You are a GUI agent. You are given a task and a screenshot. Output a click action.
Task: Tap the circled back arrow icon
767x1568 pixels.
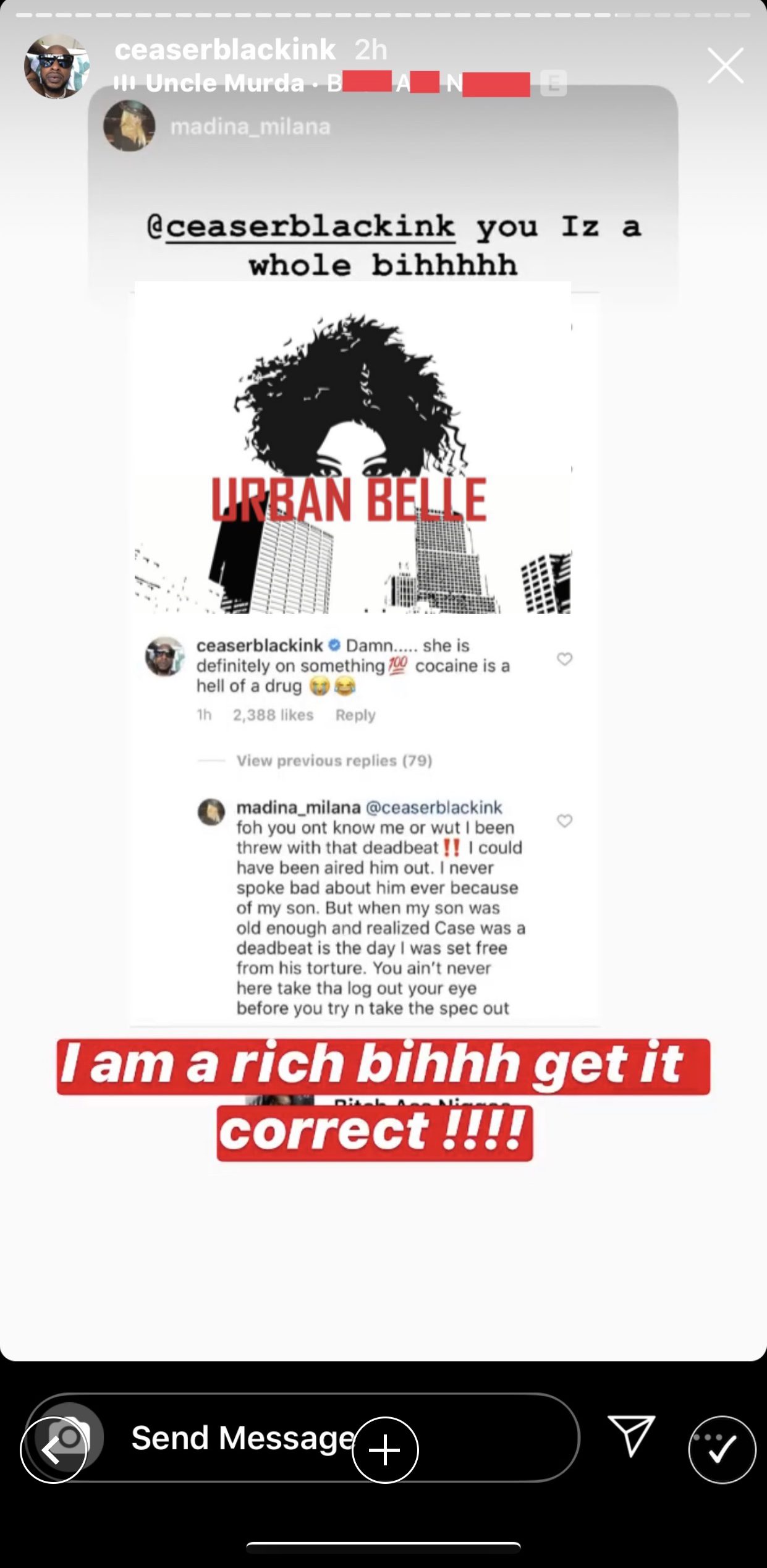click(x=53, y=1450)
